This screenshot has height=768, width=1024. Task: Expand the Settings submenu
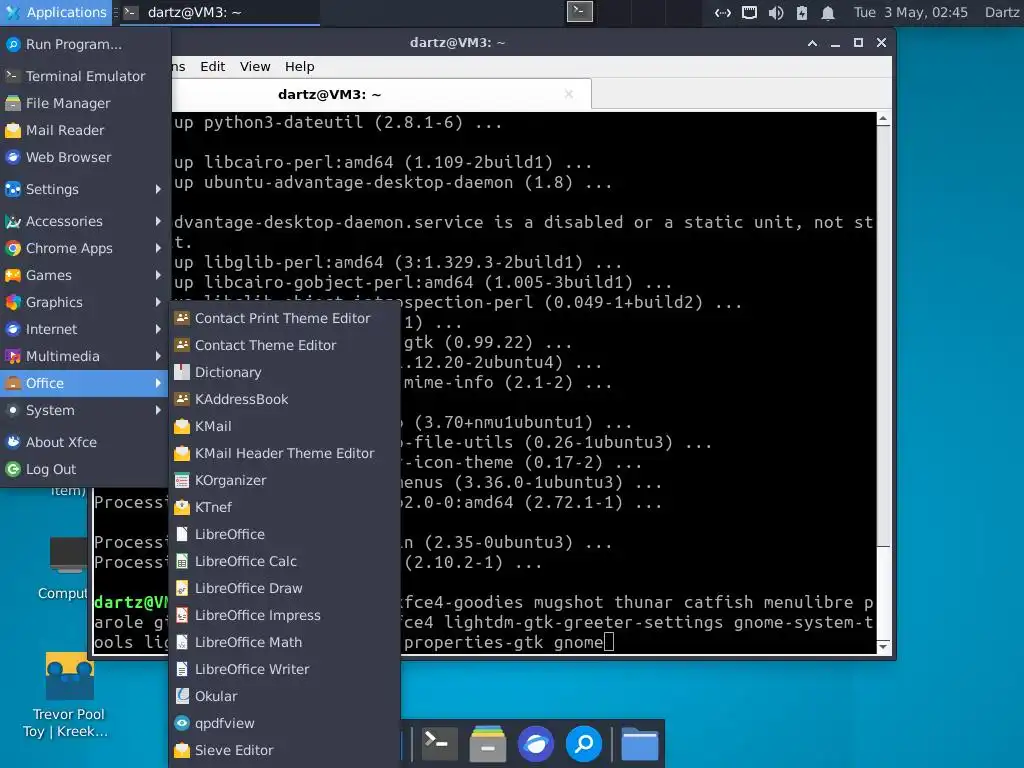pyautogui.click(x=85, y=189)
